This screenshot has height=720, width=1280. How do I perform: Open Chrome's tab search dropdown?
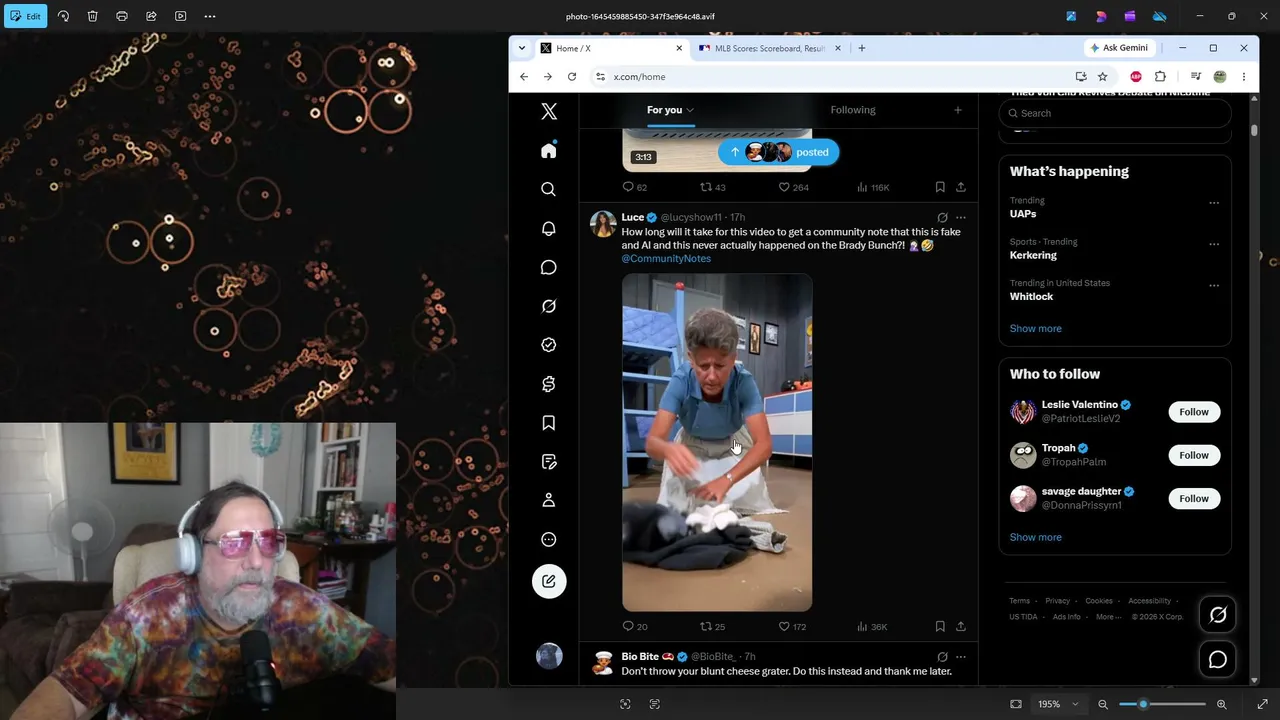pyautogui.click(x=521, y=48)
